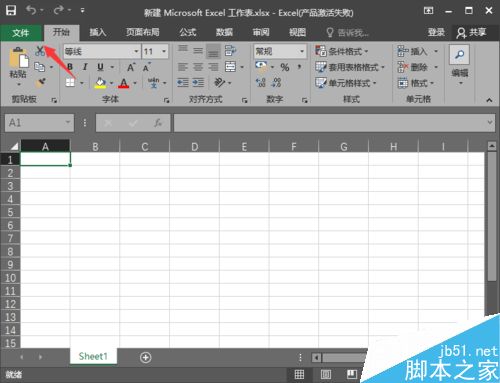
Task: Switch to the 开始 (Home) tab
Action: pyautogui.click(x=61, y=32)
